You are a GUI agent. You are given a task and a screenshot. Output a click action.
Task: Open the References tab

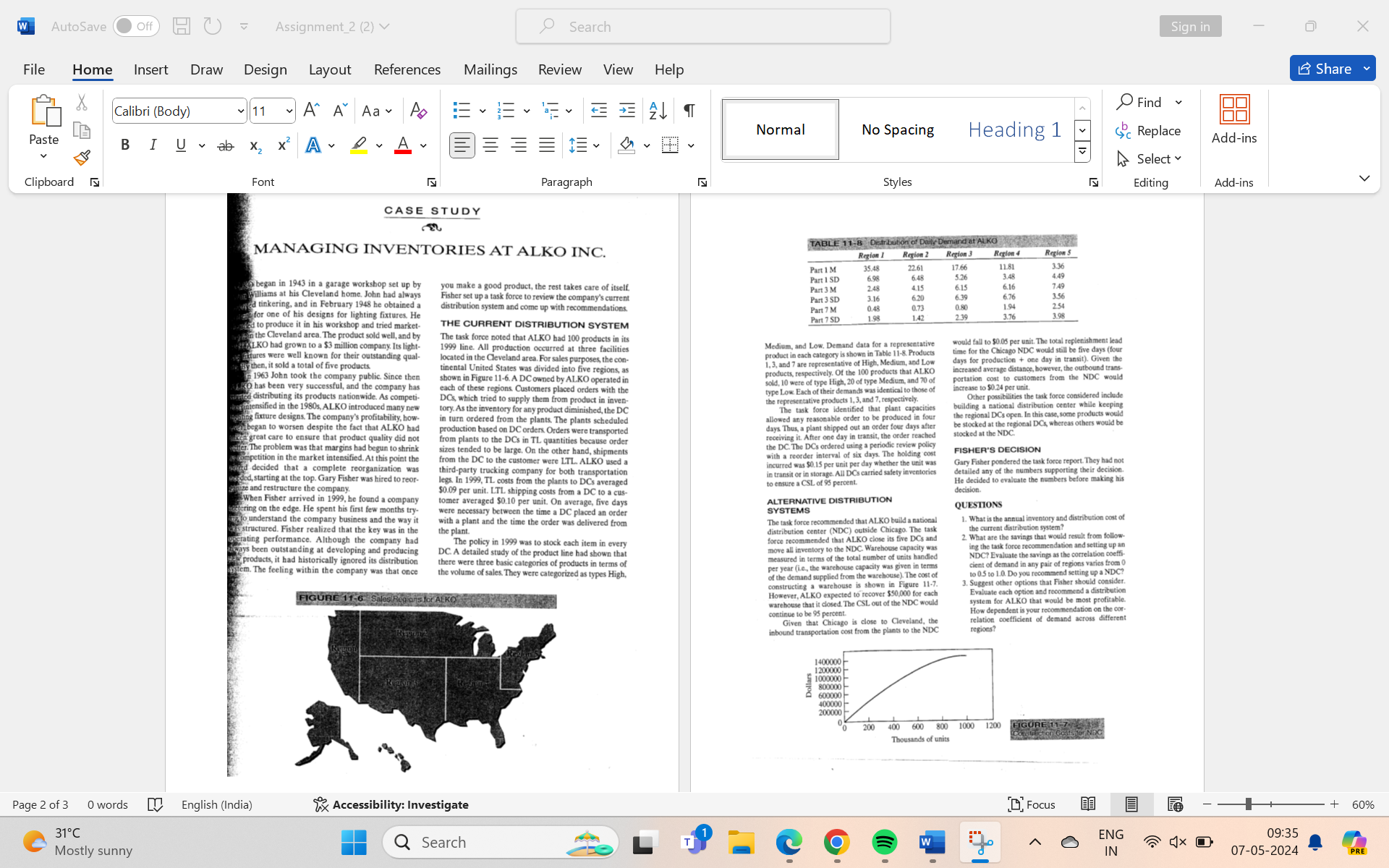point(407,69)
